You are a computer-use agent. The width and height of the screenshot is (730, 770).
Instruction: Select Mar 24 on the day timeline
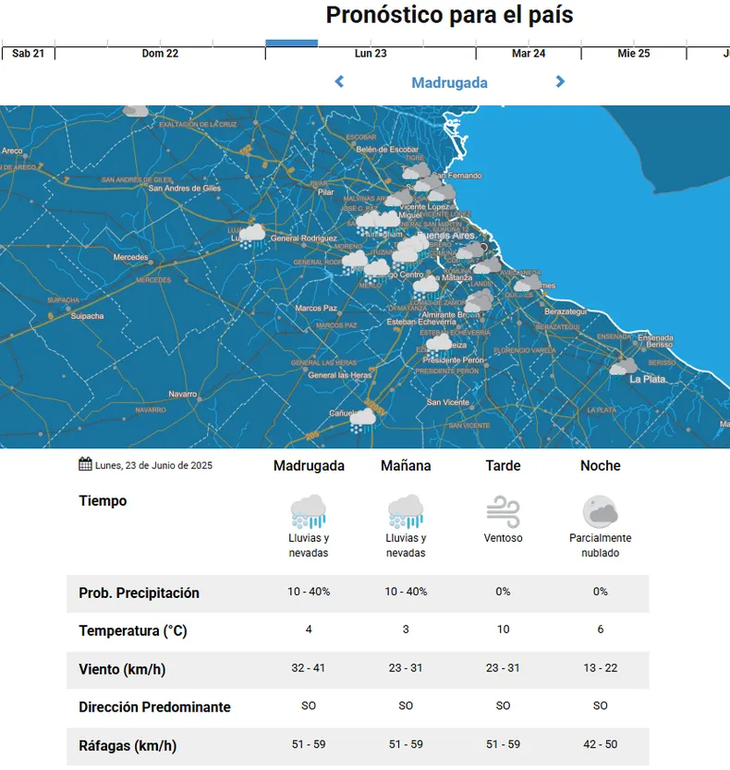tap(528, 54)
